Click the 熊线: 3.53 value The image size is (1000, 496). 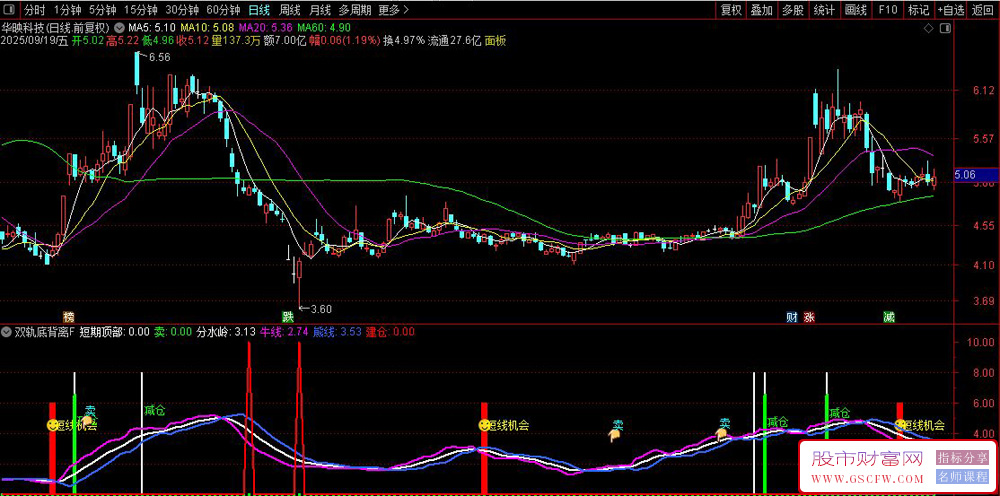337,332
